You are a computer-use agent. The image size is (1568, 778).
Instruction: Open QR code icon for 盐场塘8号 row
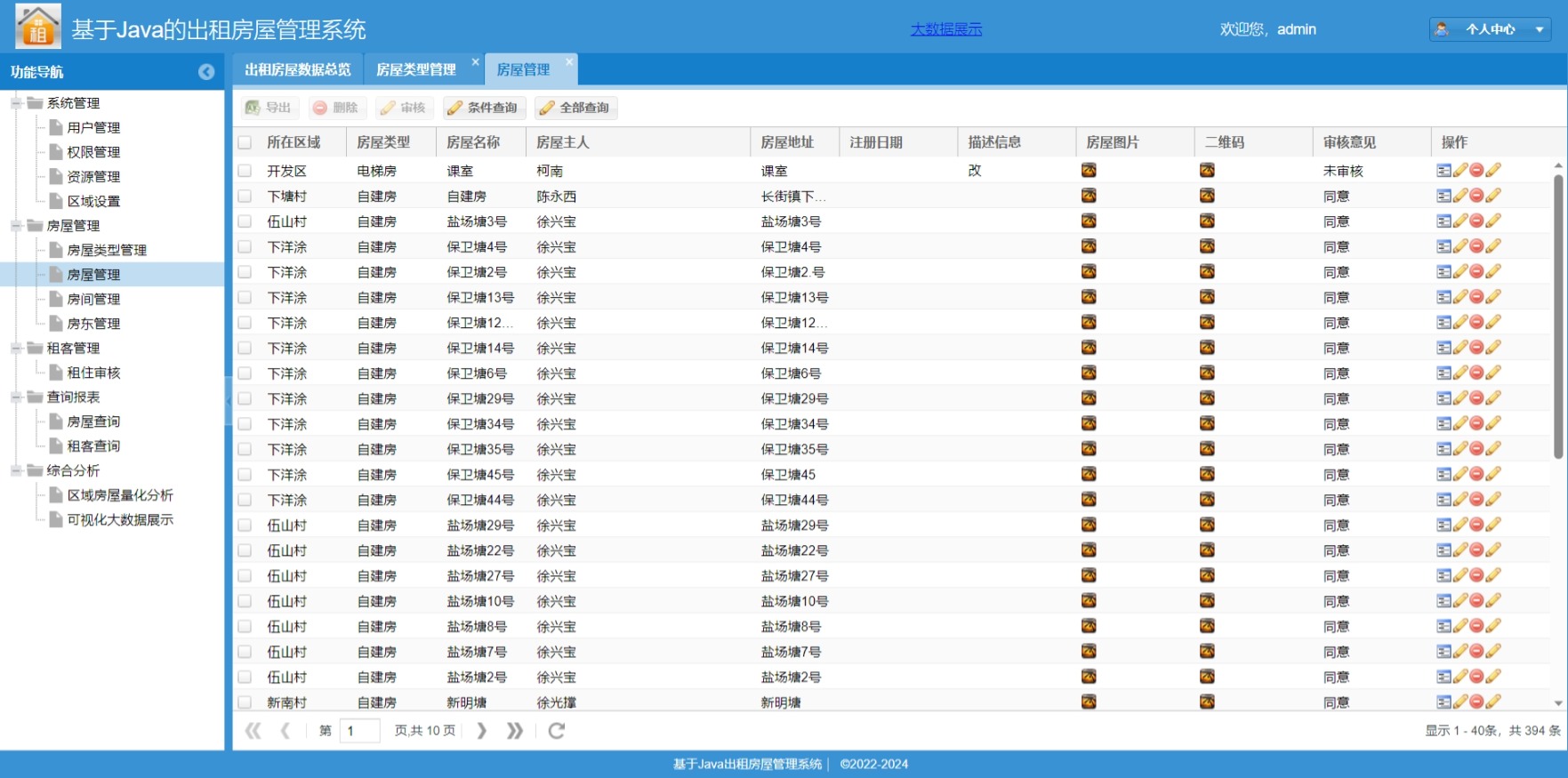[1207, 627]
